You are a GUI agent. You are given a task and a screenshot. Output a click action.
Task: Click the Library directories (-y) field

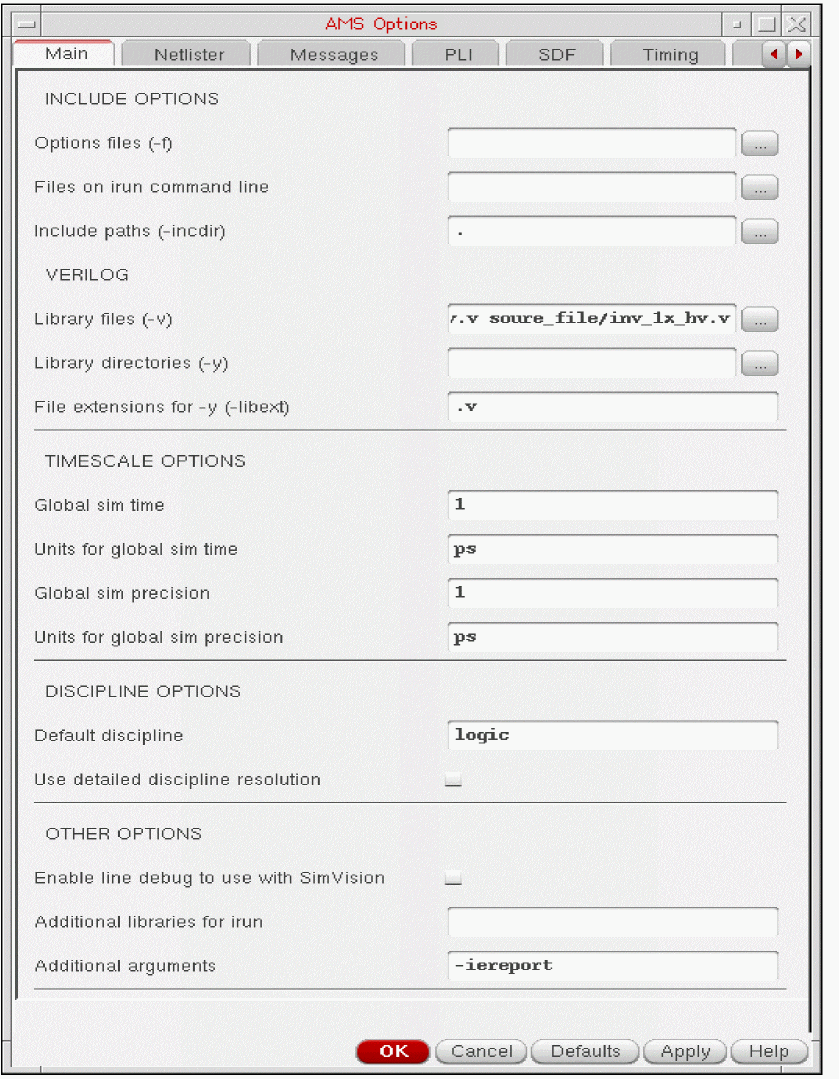[592, 363]
